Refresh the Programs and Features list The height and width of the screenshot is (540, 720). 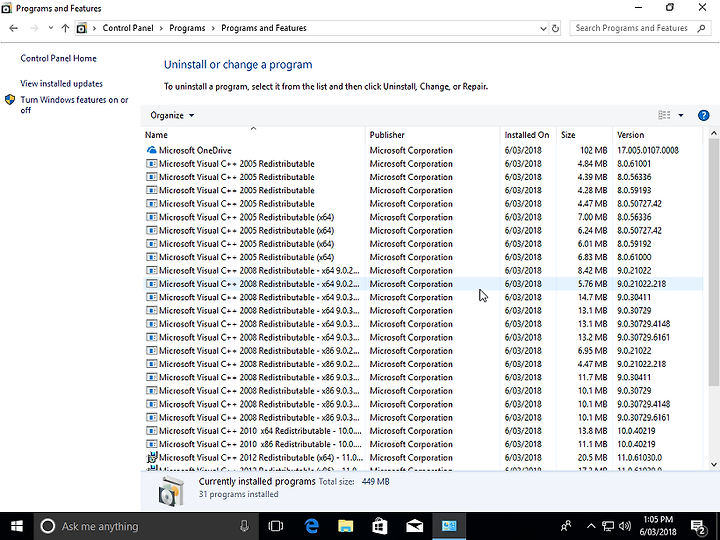click(555, 28)
